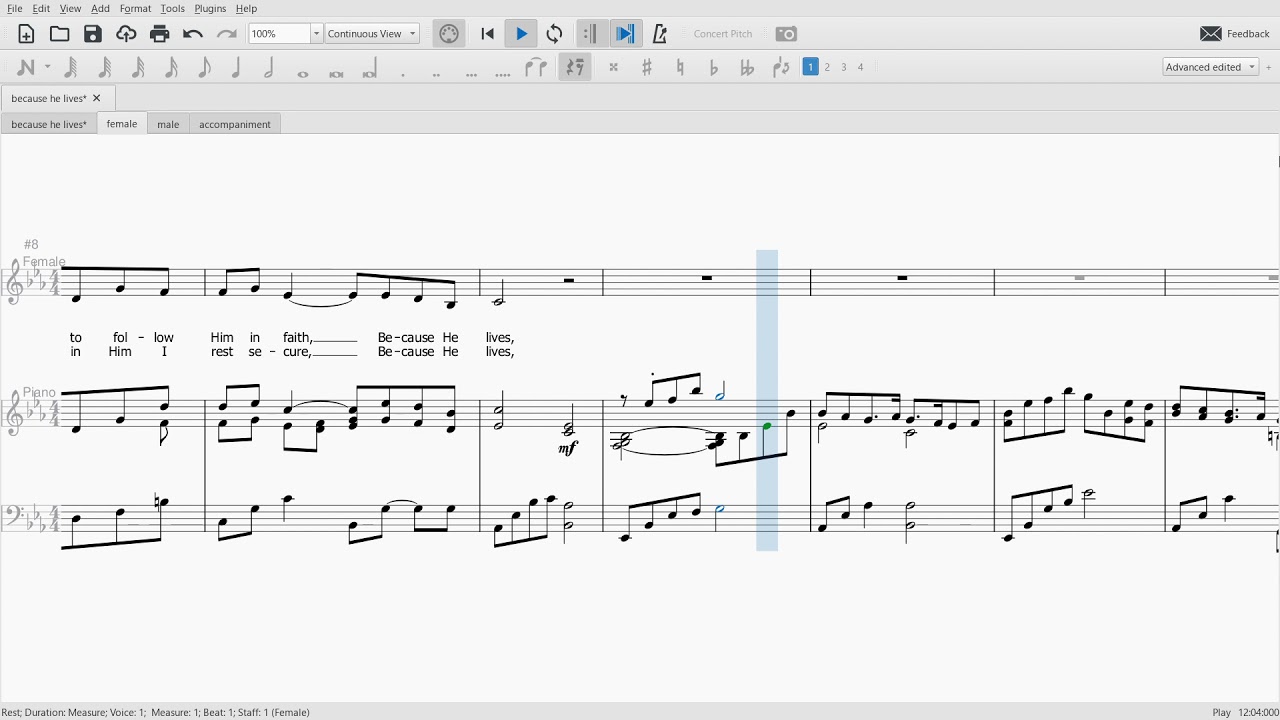Open the Add menu
Viewport: 1280px width, 720px height.
click(x=100, y=8)
